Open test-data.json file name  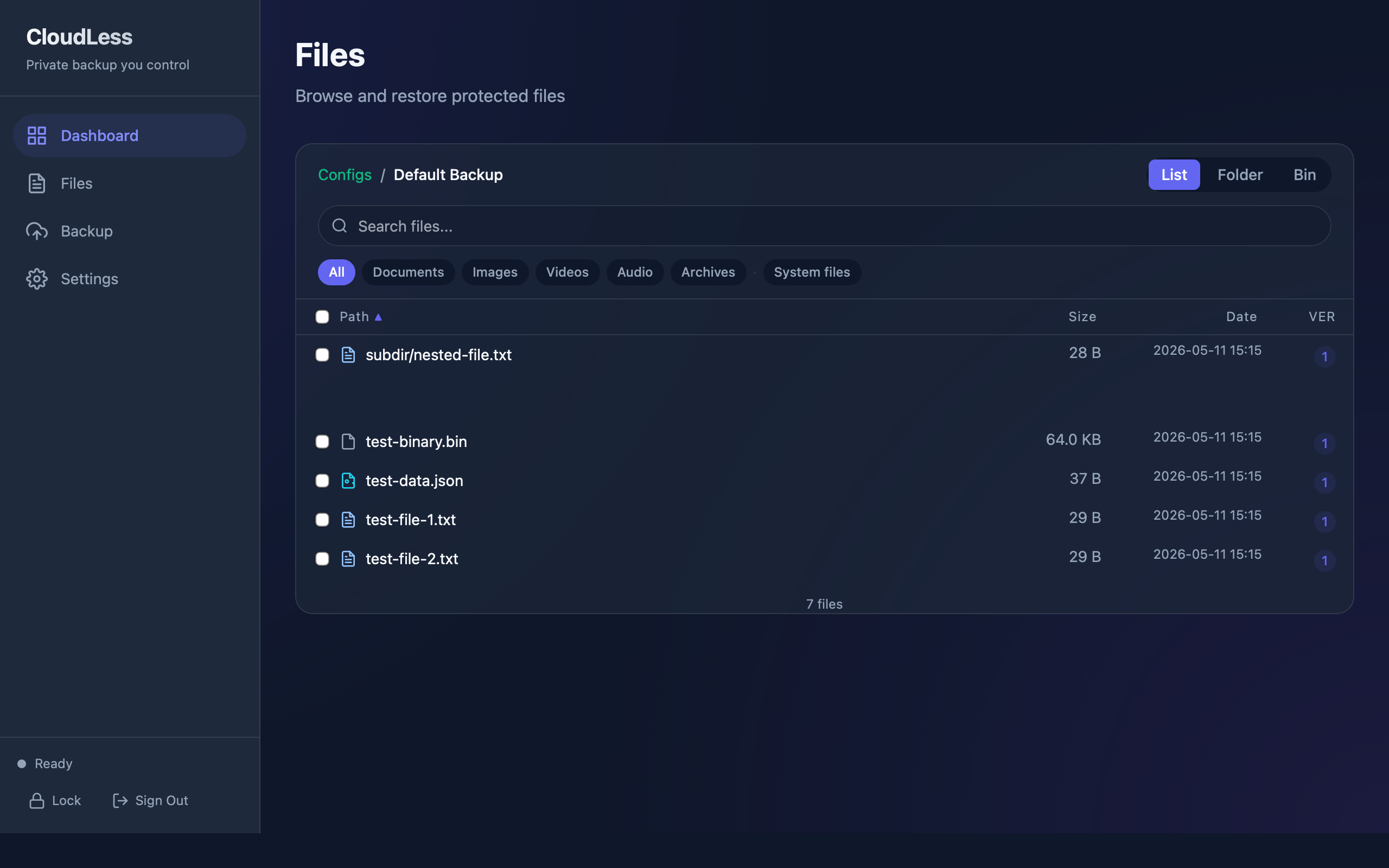(x=415, y=481)
